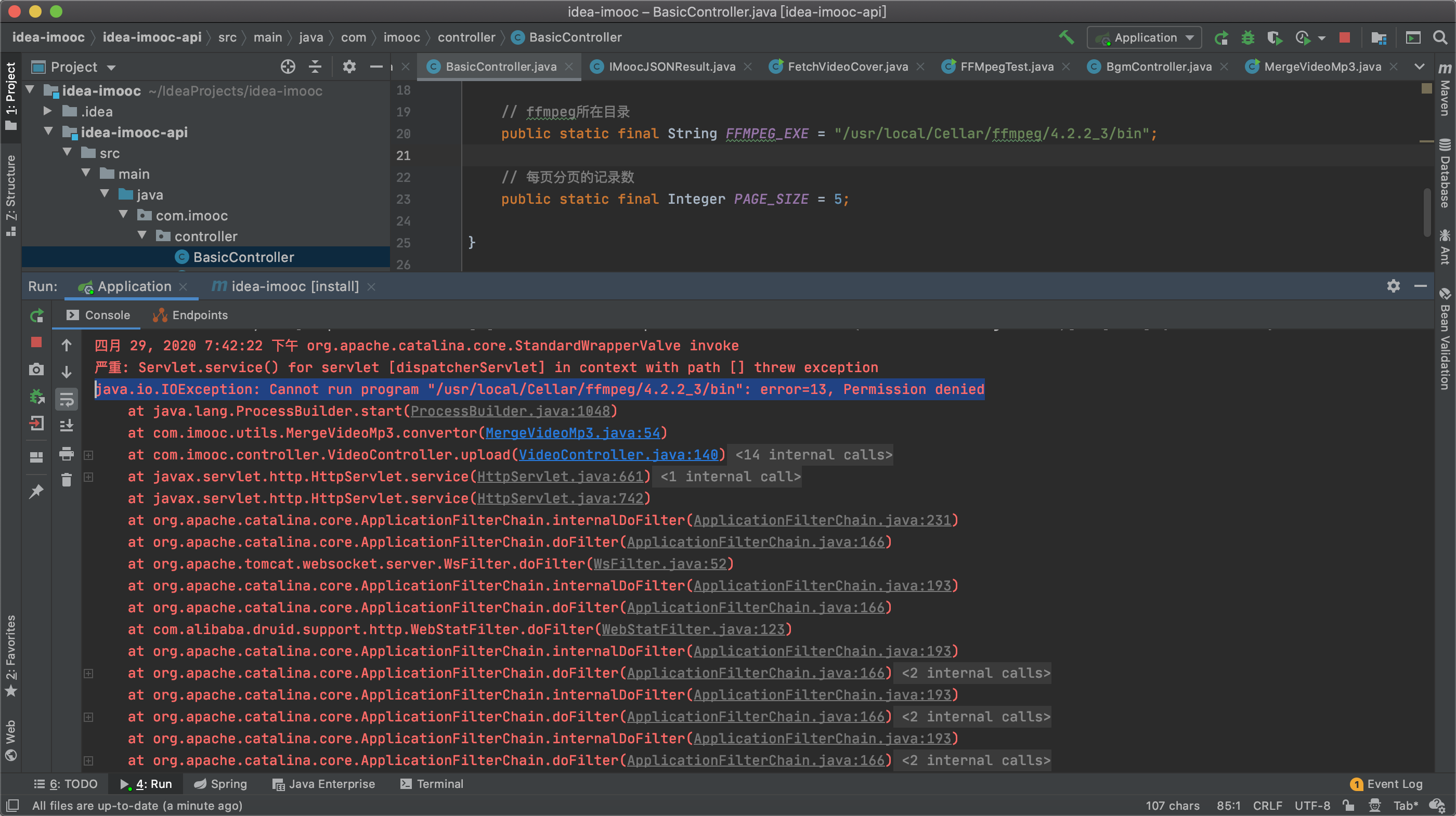Start debugging with the bug icon
The width and height of the screenshot is (1456, 816).
(1247, 38)
